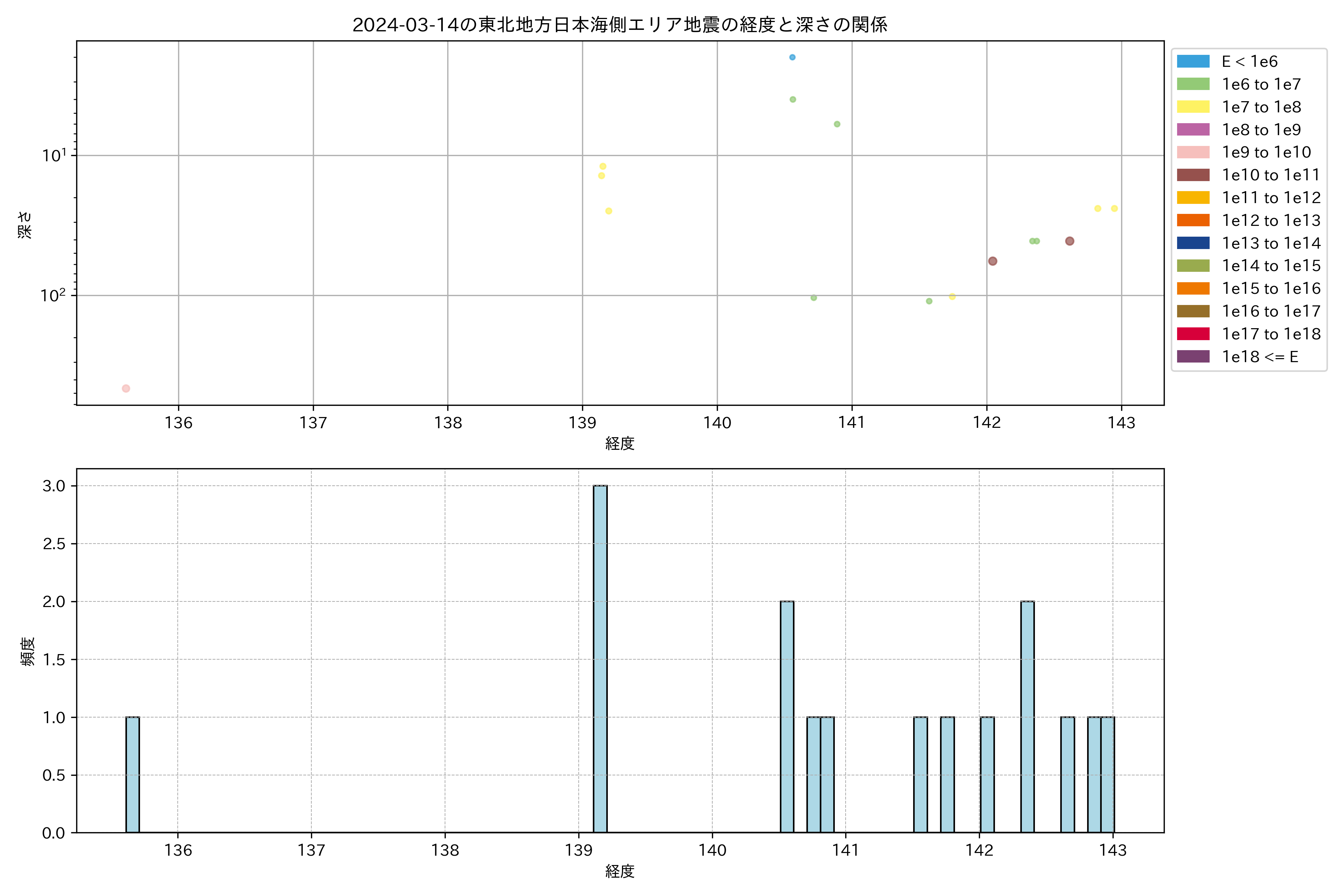Click the 経度 label under scatter plot
1344x896 pixels.
coord(619,444)
